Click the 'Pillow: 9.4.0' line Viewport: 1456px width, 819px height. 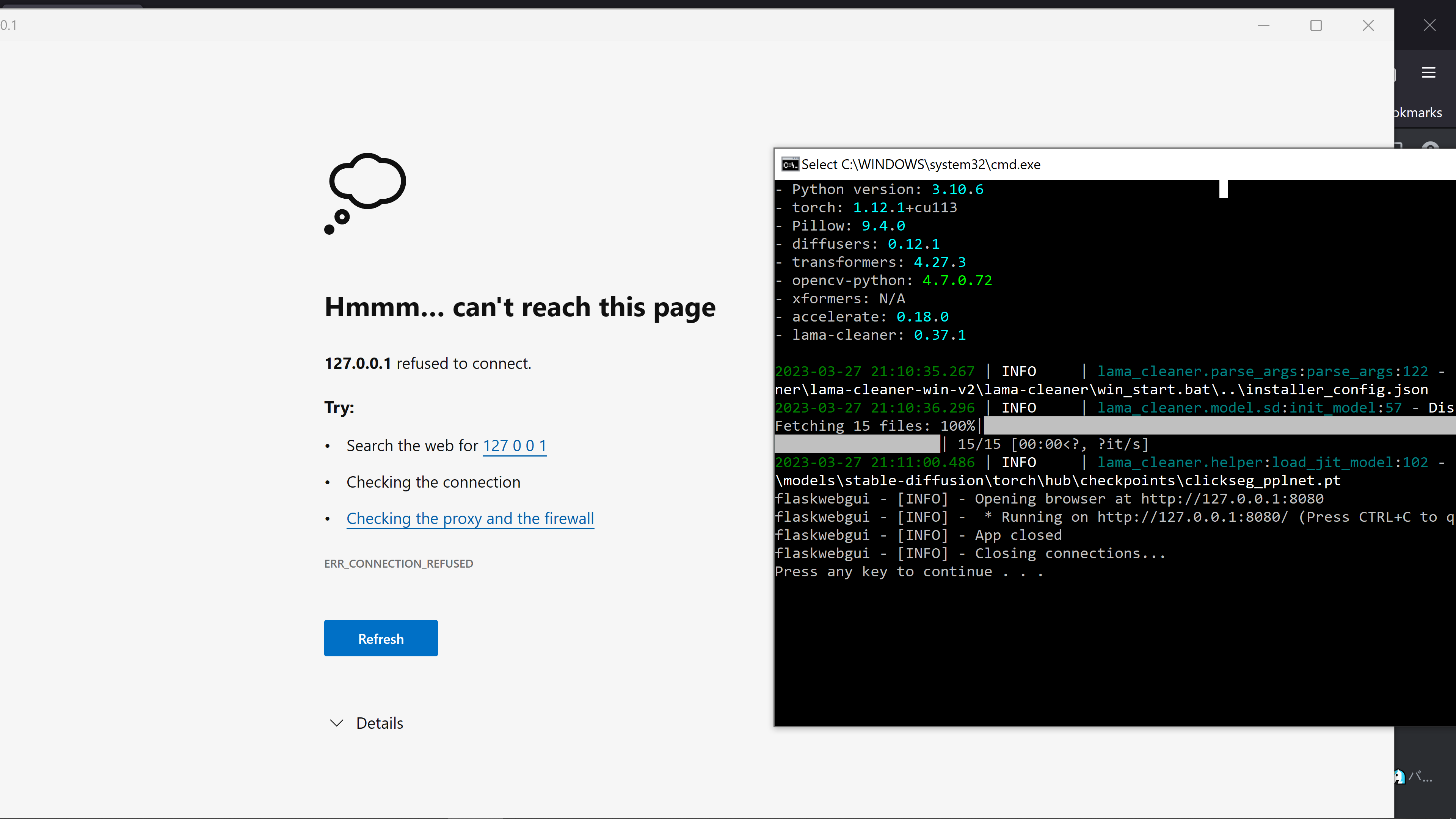(x=840, y=226)
